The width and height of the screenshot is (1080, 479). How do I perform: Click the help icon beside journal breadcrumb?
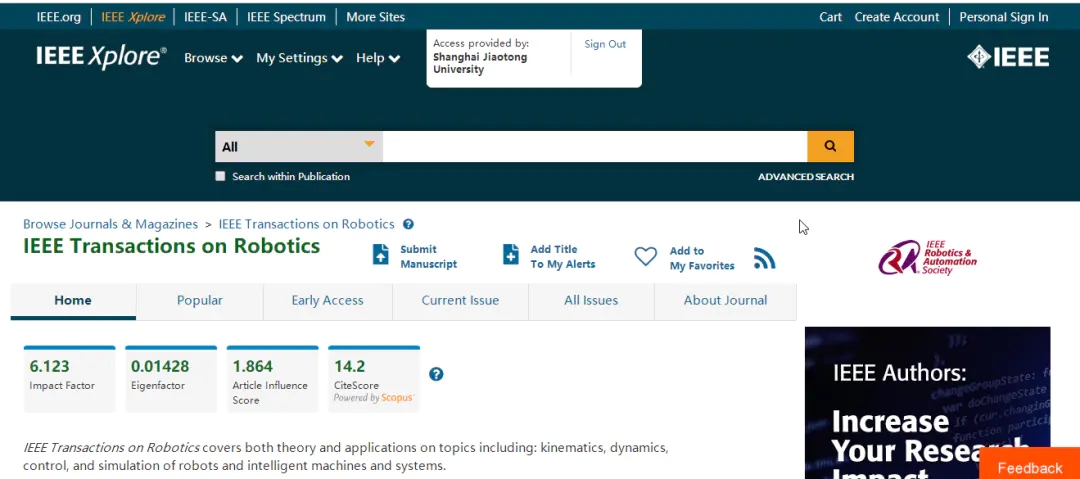click(x=408, y=224)
